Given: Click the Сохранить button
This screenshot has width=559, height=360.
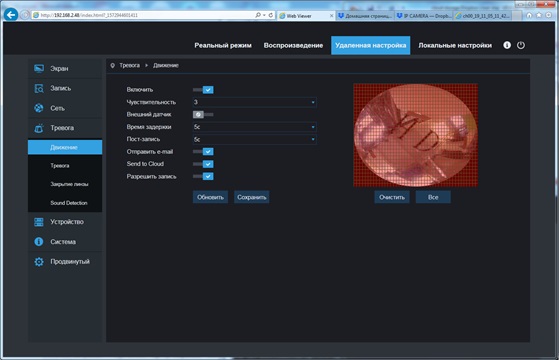Looking at the screenshot, I should pyautogui.click(x=252, y=197).
